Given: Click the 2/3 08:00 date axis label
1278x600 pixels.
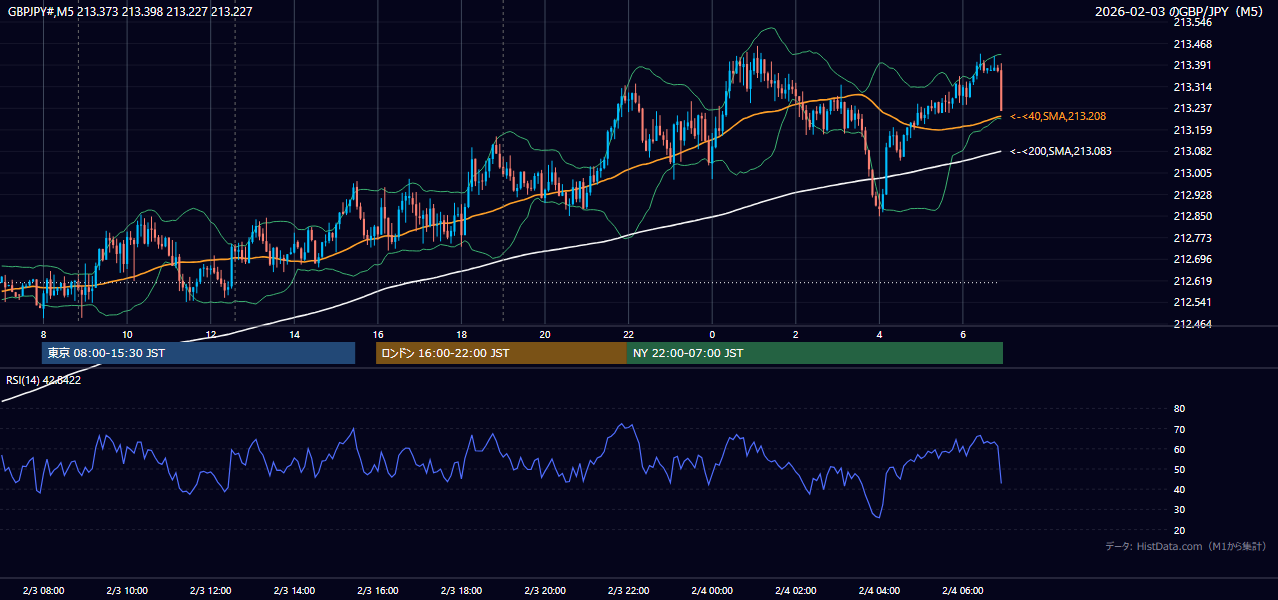Looking at the screenshot, I should (43, 591).
